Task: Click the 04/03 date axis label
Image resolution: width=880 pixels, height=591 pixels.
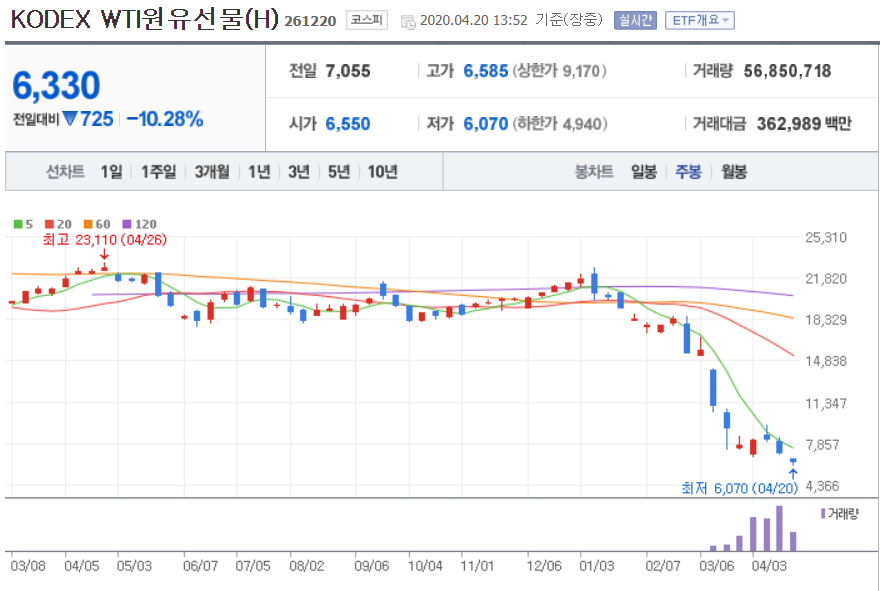Action: coord(769,566)
